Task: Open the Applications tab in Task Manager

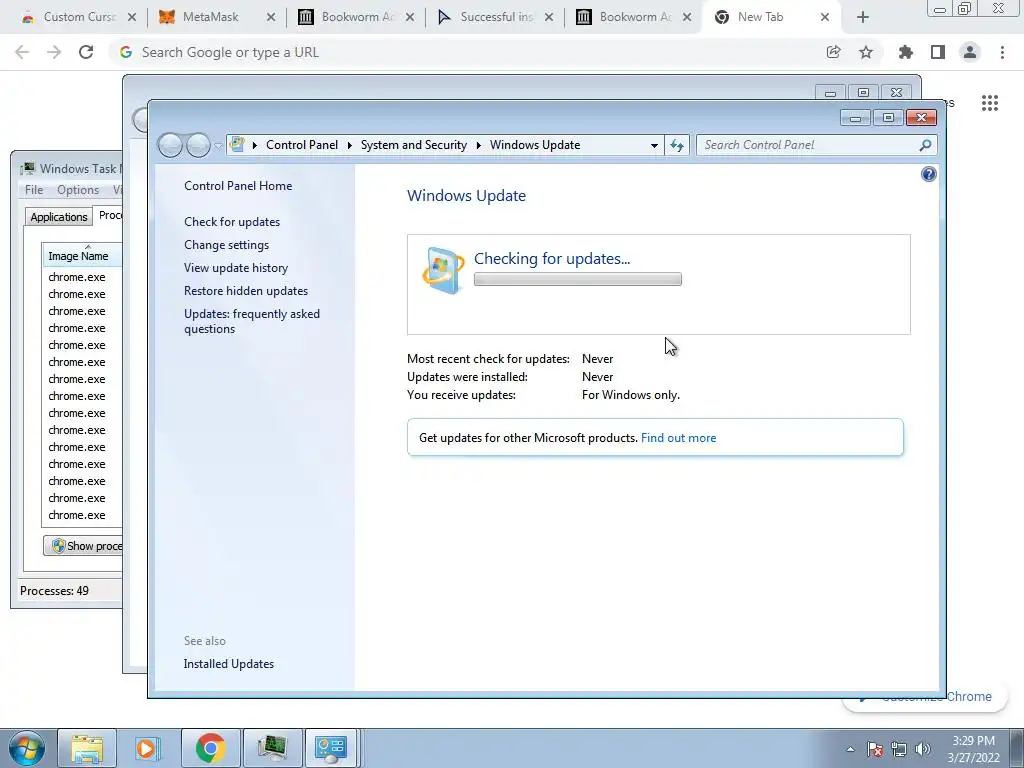Action: coord(59,217)
